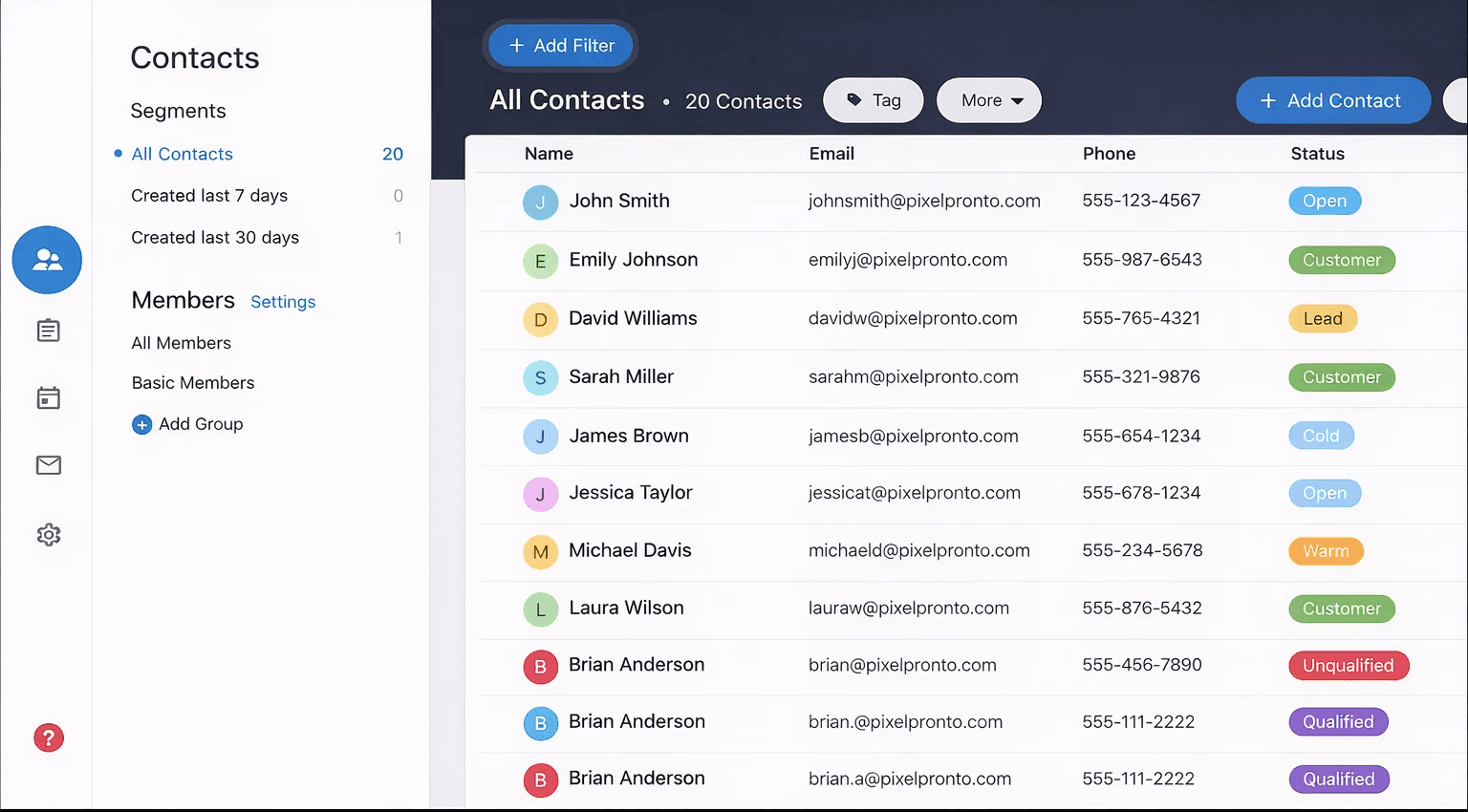Switch to the Created last 30 days segment
Viewport: 1468px width, 812px height.
pos(214,237)
